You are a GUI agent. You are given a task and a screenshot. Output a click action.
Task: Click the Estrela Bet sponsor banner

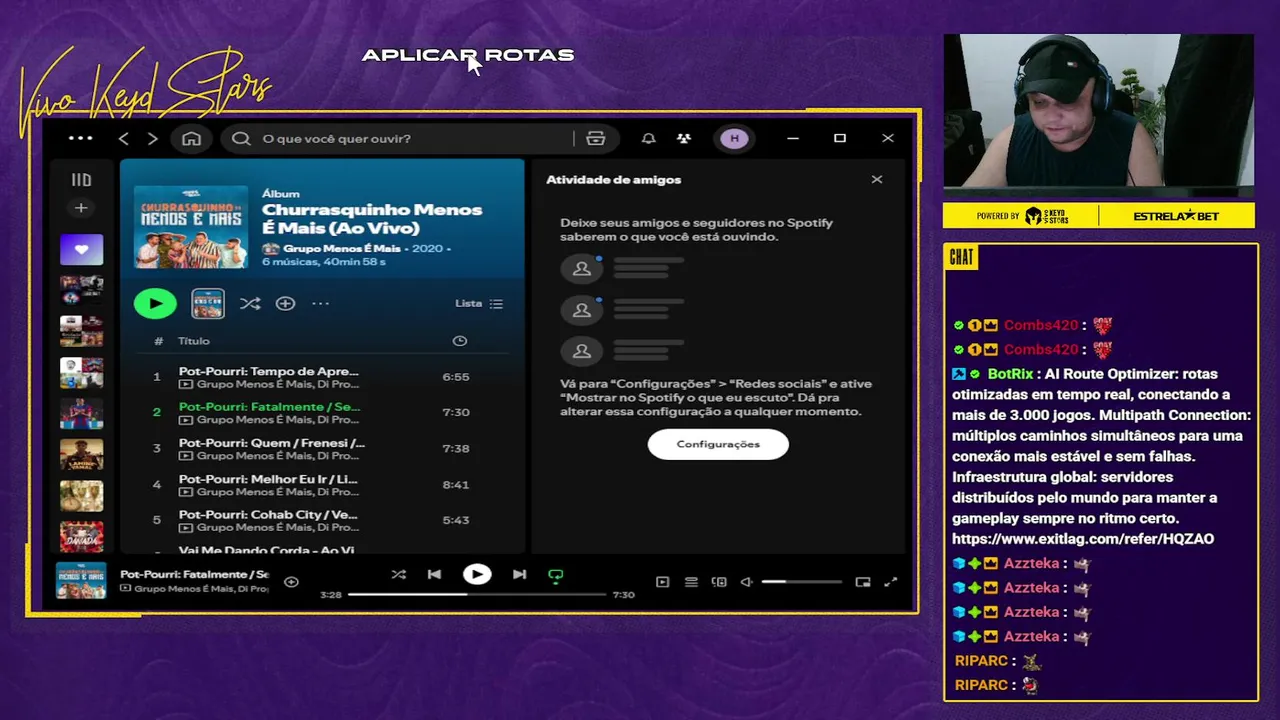(1176, 216)
